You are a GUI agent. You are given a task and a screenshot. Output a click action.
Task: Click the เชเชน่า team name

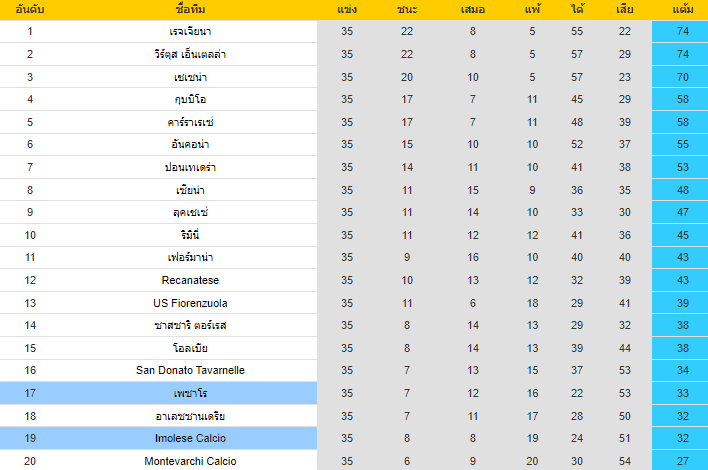pos(190,77)
